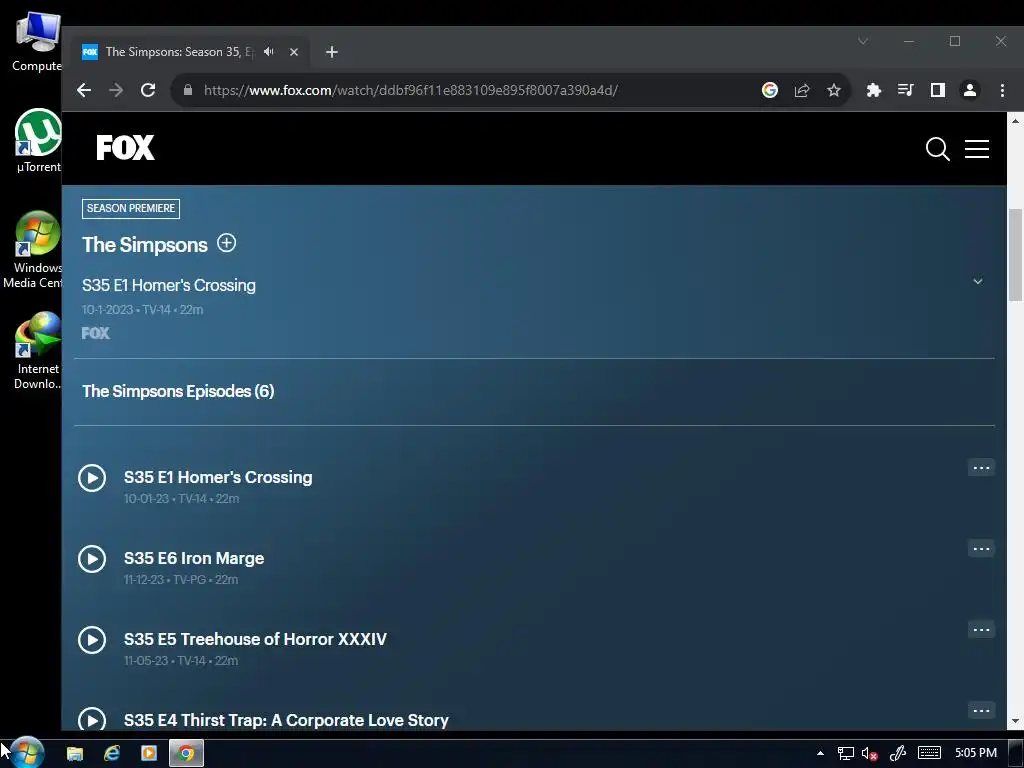Play S35 E4 Thirst Trap episode
Image resolution: width=1024 pixels, height=768 pixels.
(x=92, y=719)
